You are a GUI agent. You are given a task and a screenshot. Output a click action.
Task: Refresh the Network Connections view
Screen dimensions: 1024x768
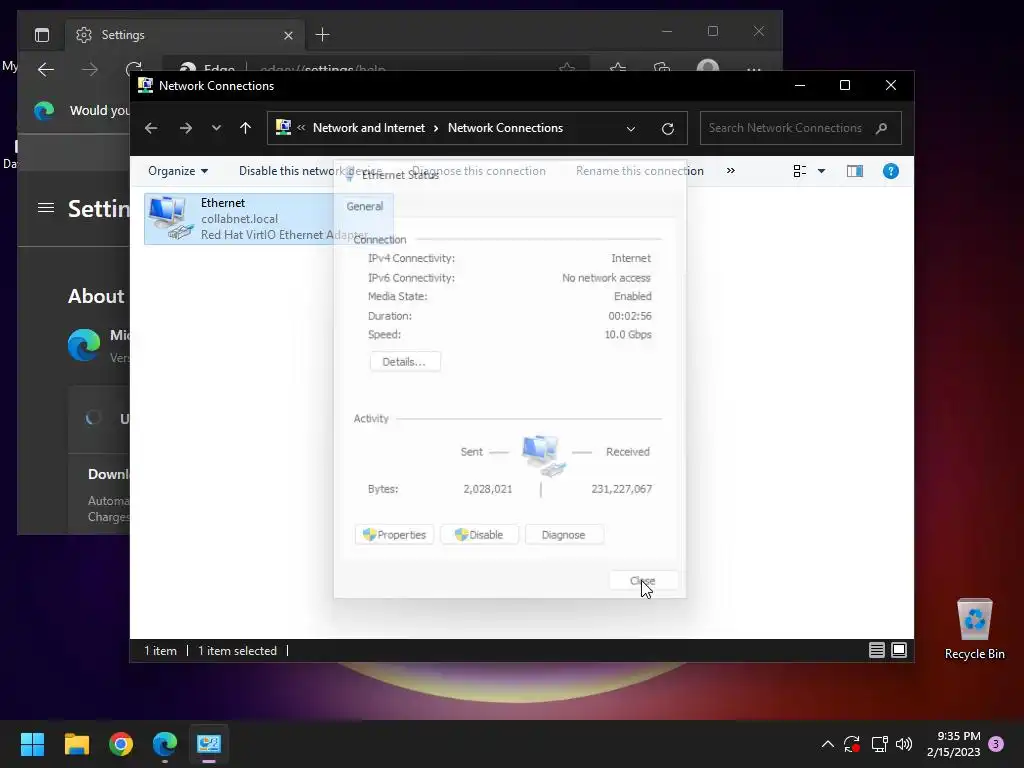(667, 129)
